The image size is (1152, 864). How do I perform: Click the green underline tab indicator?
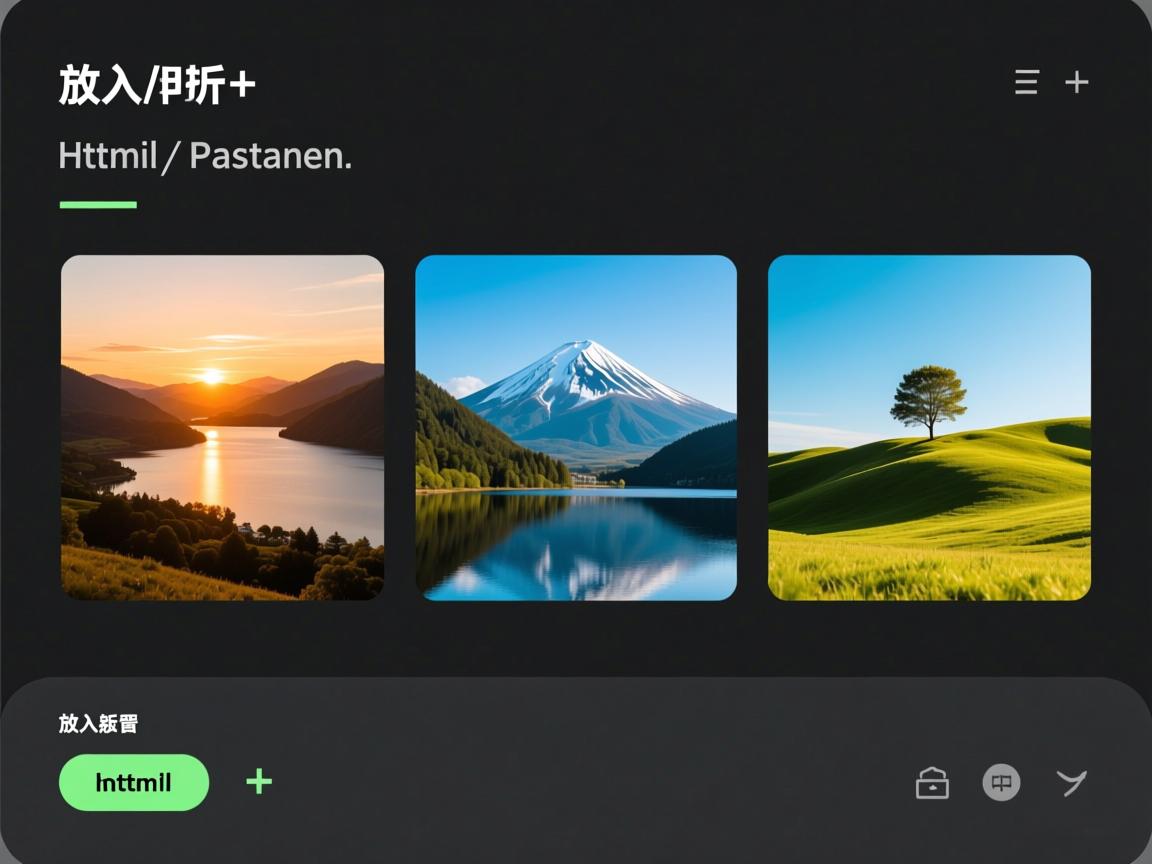[98, 205]
